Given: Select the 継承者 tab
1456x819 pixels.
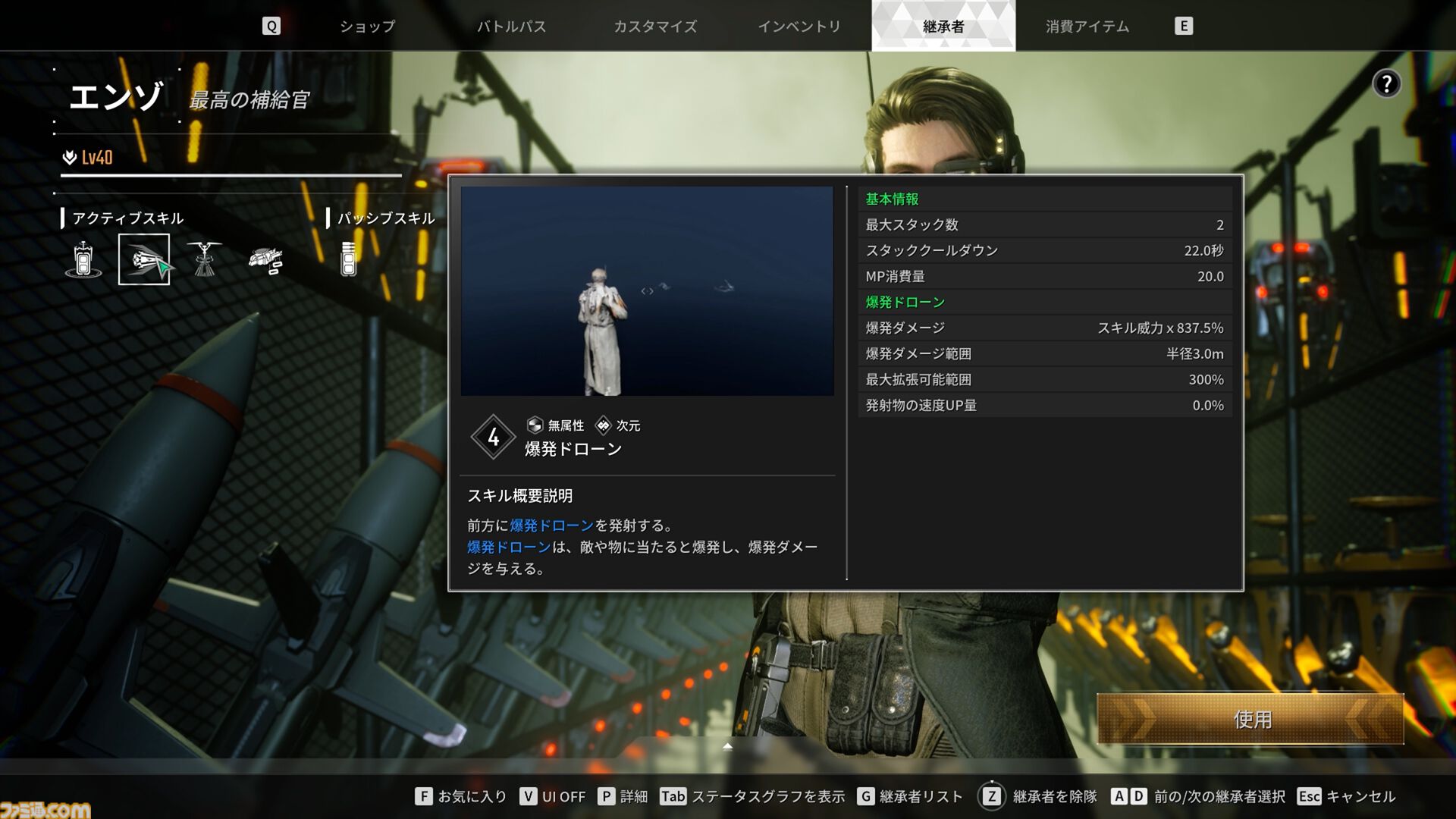Looking at the screenshot, I should [x=943, y=26].
